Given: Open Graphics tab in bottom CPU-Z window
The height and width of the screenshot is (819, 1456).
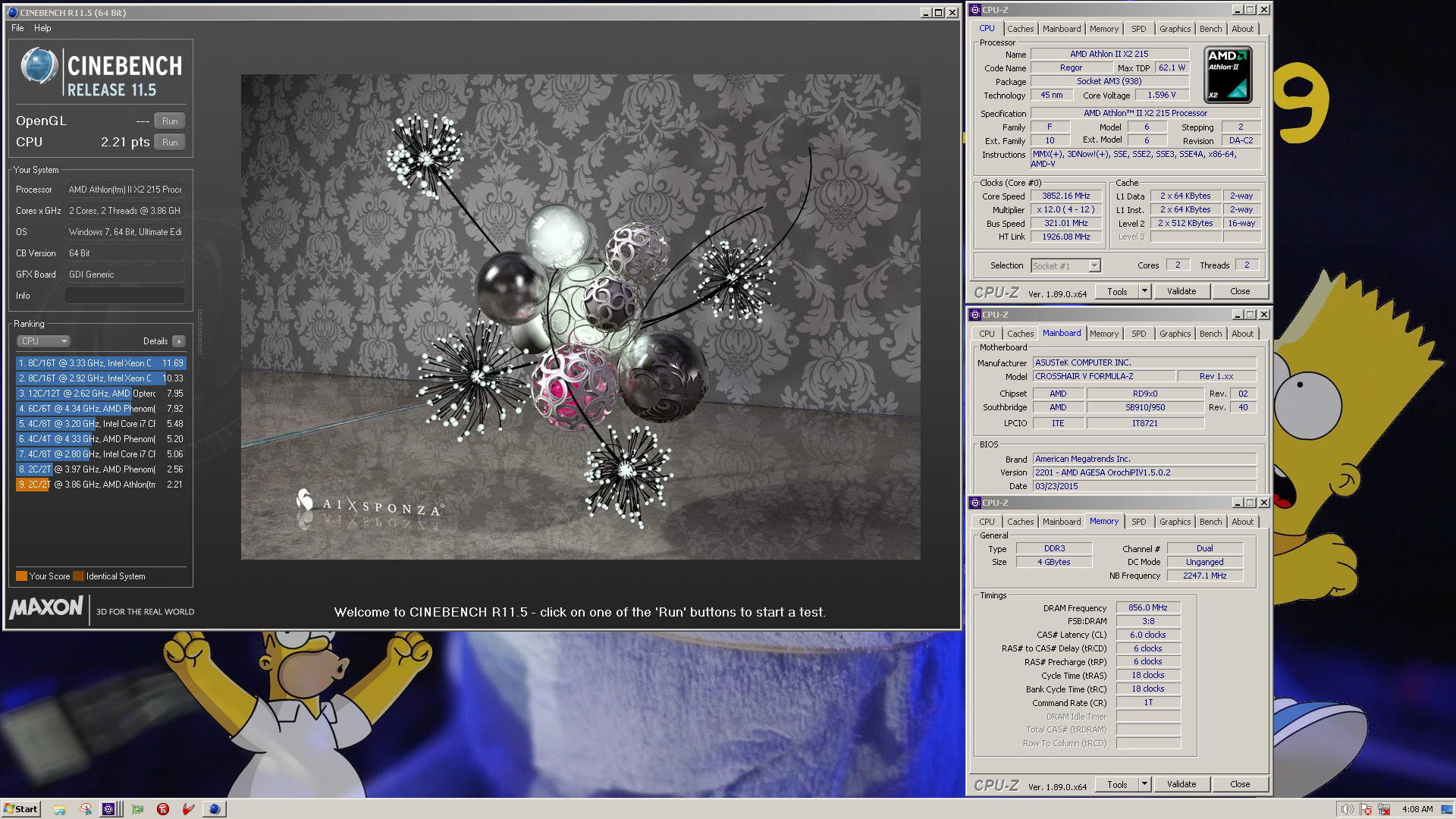Looking at the screenshot, I should pos(1175,522).
